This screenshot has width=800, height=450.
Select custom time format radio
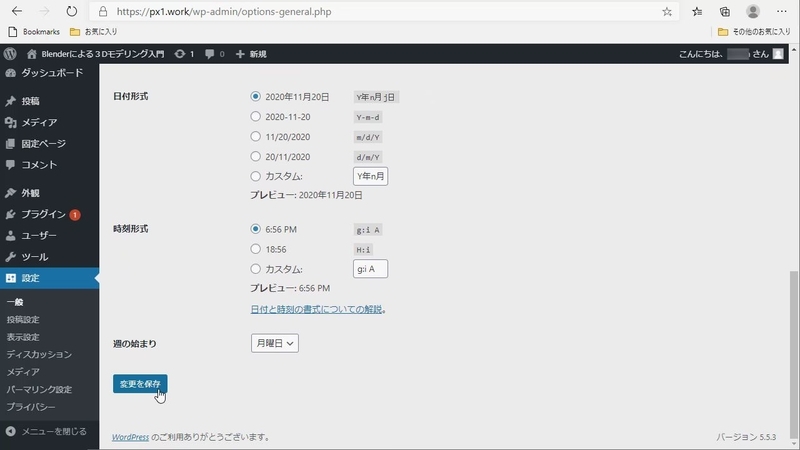(255, 268)
